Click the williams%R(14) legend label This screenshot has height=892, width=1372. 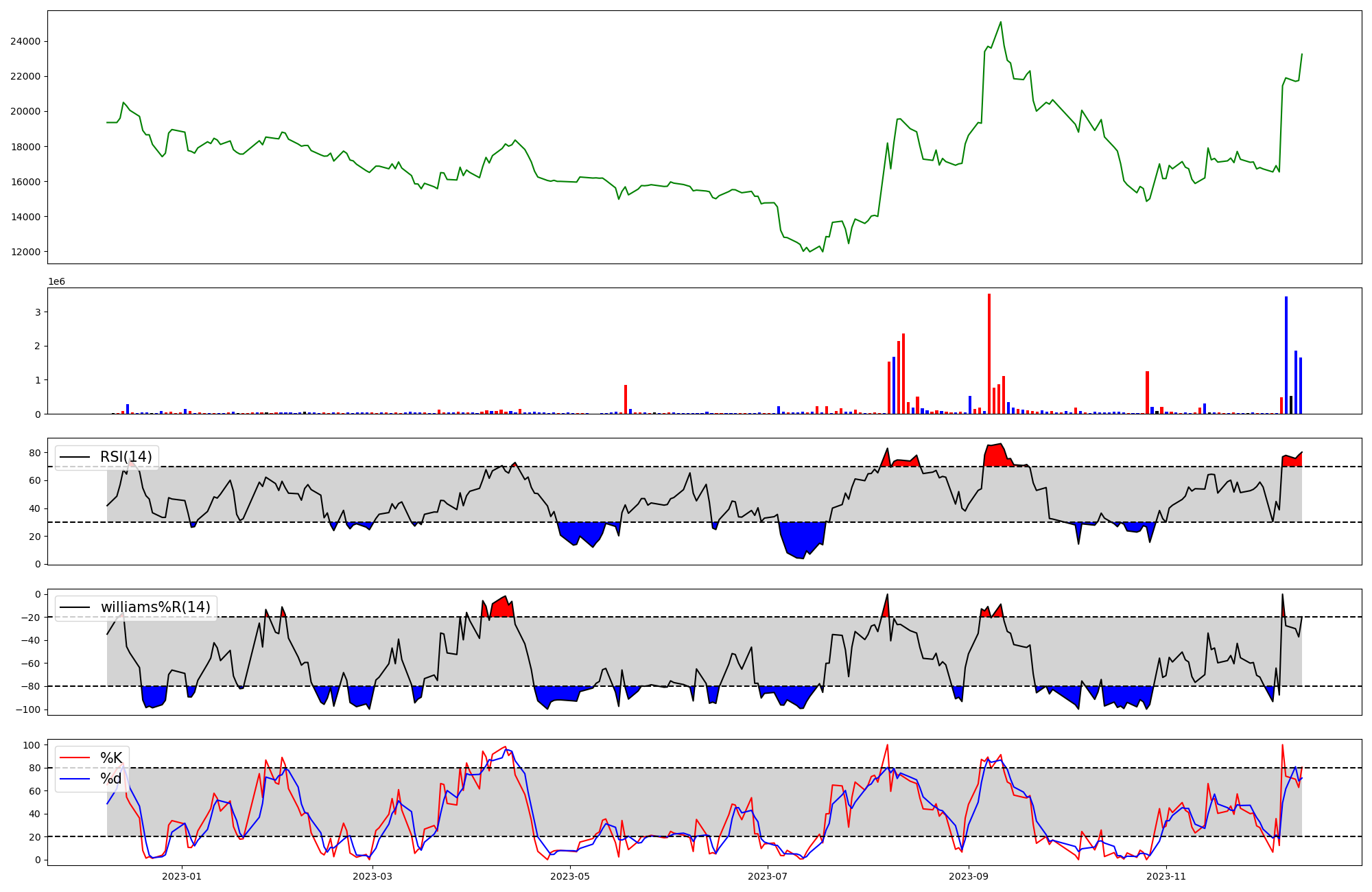tap(155, 607)
